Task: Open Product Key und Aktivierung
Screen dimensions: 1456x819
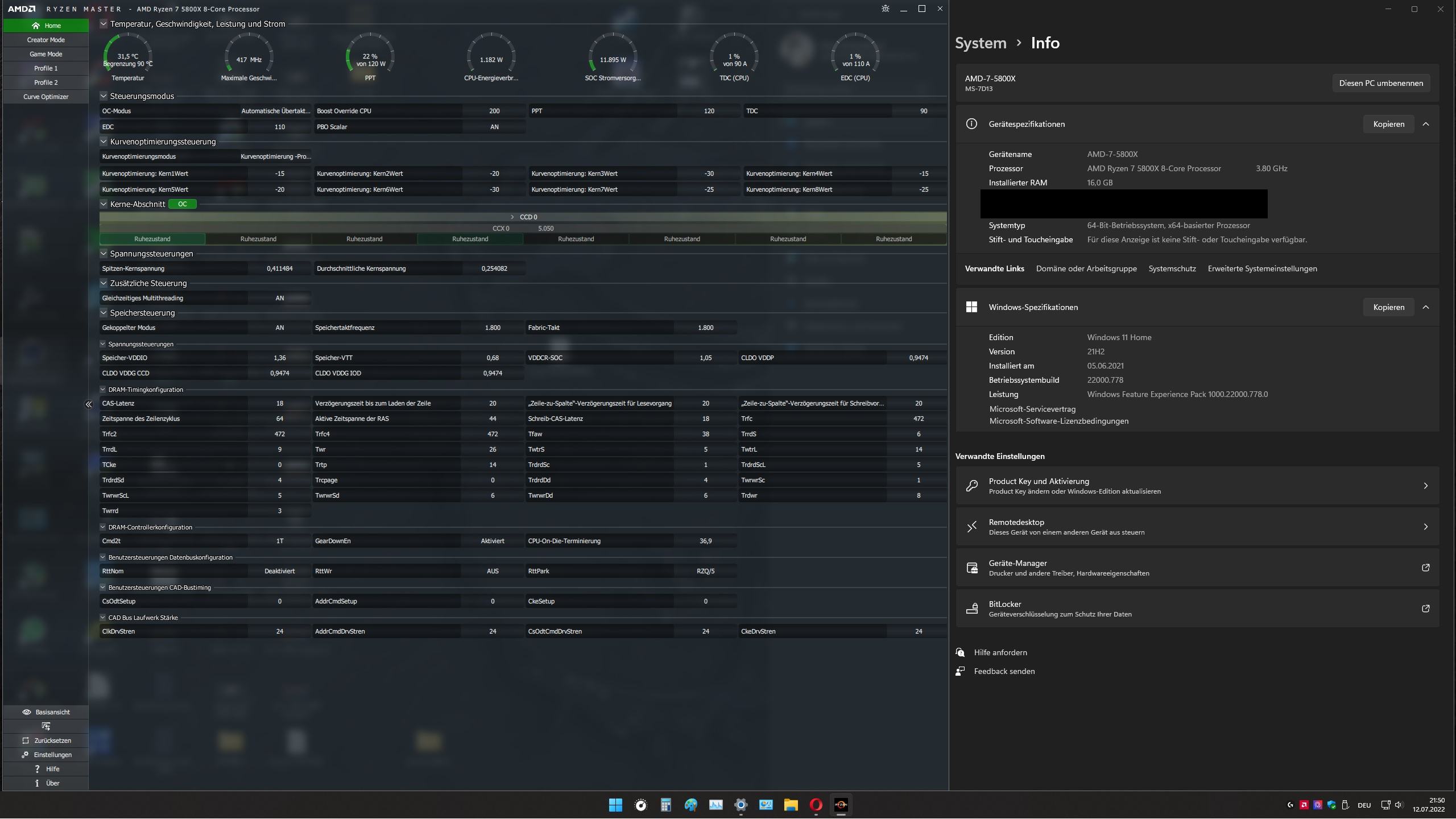Action: 1197,486
